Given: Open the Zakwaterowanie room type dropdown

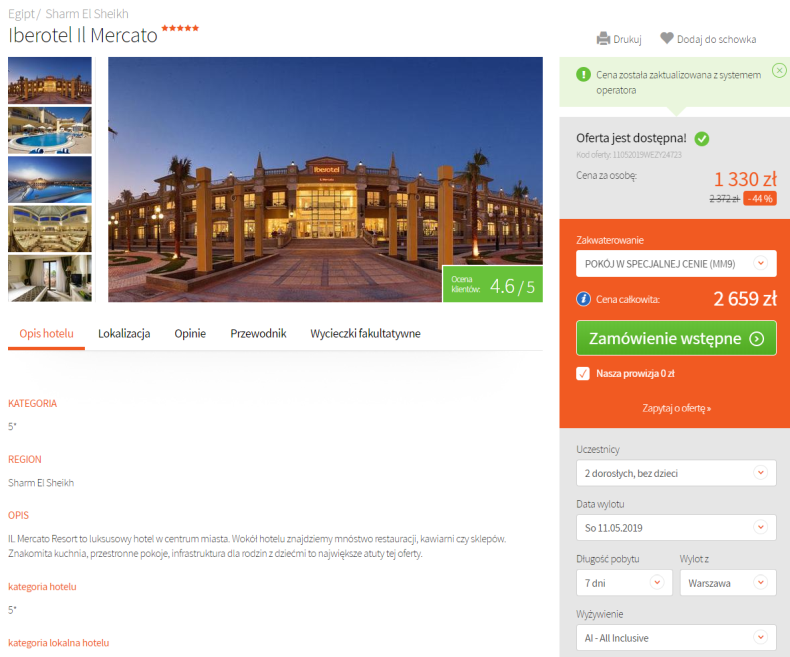Looking at the screenshot, I should pyautogui.click(x=676, y=264).
